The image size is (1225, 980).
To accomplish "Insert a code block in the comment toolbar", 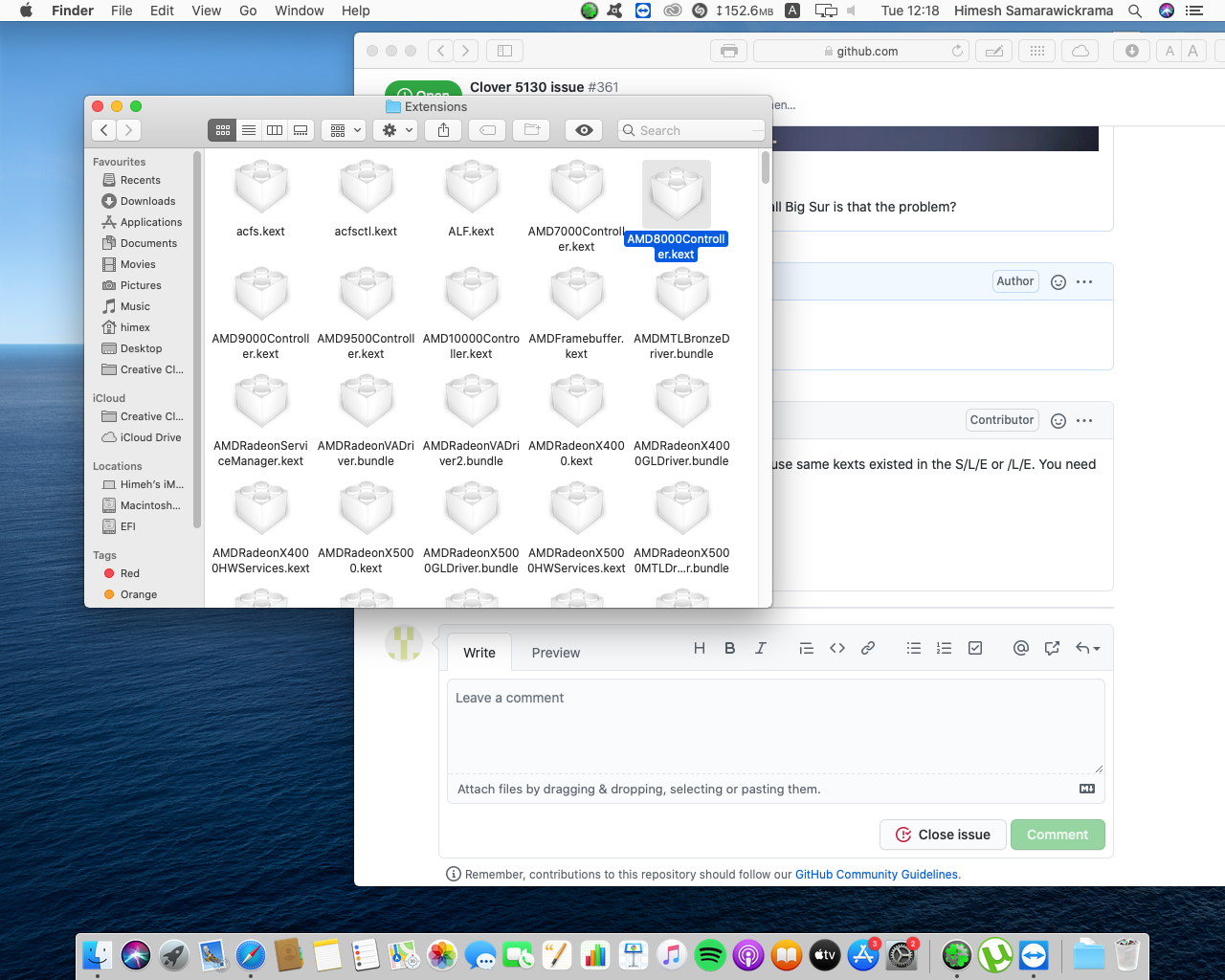I will tap(837, 648).
